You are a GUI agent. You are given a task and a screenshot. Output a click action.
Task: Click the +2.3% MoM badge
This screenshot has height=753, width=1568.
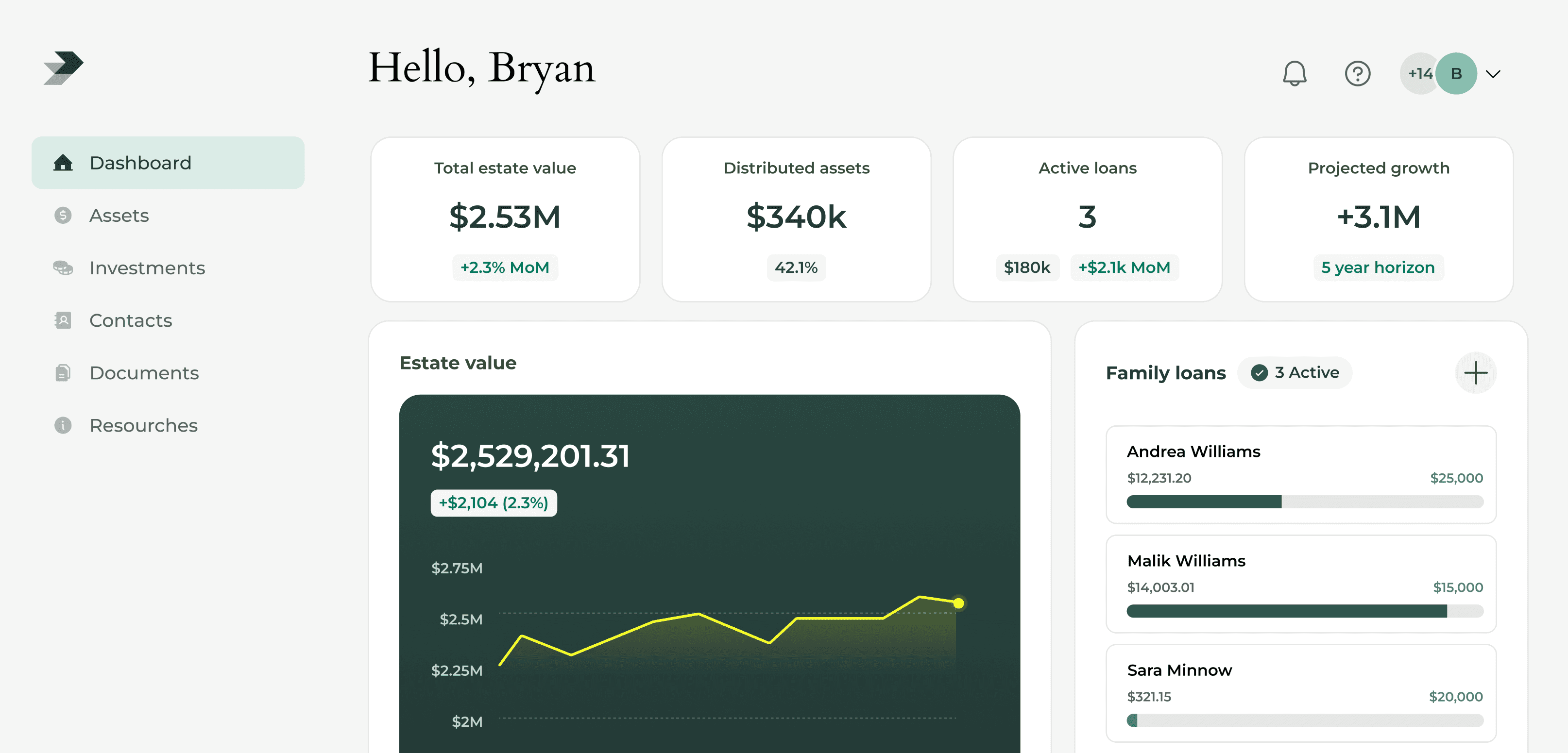(505, 268)
